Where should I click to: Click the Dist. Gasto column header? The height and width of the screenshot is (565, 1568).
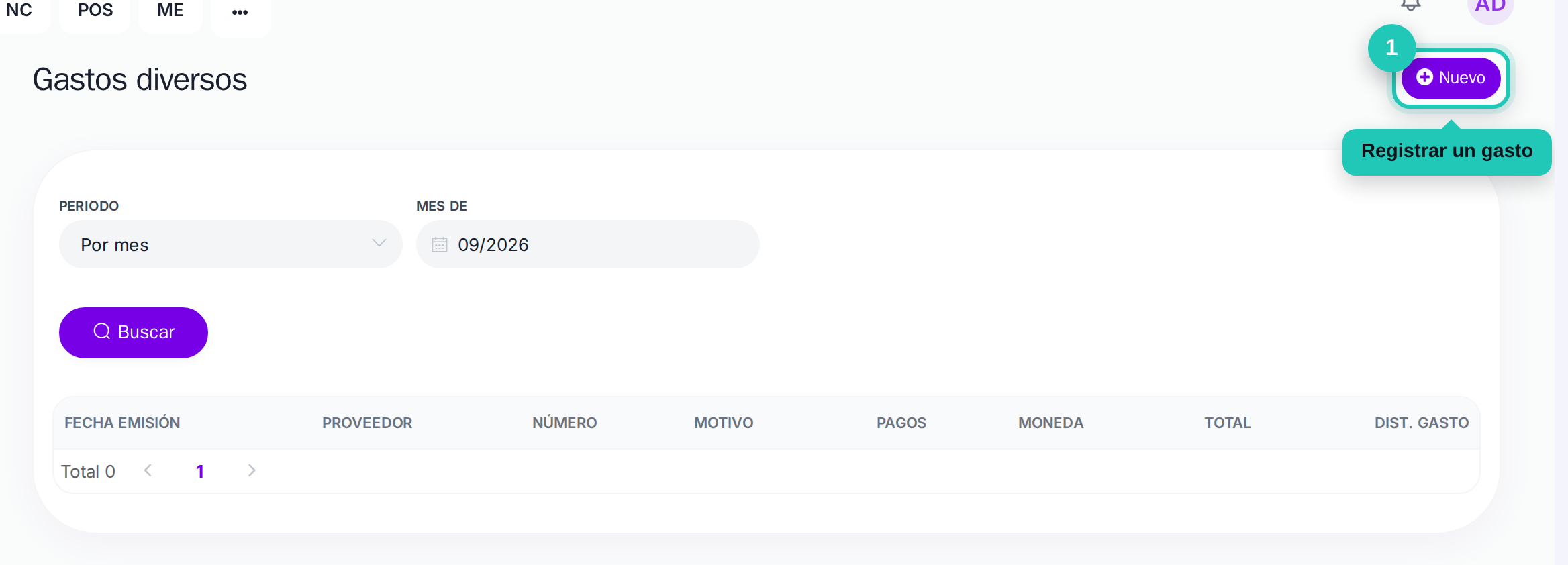tap(1422, 423)
